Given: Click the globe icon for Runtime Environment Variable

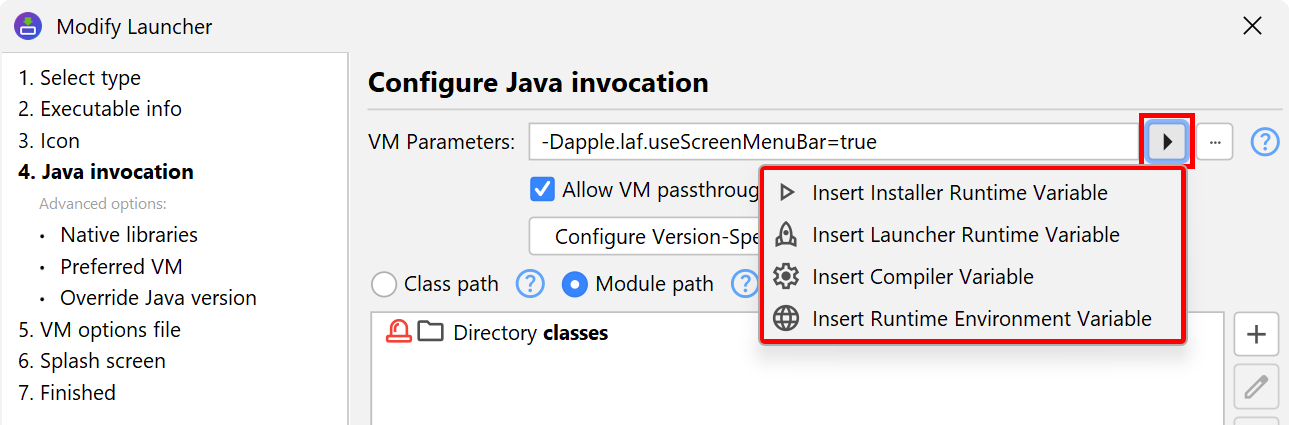Looking at the screenshot, I should [787, 319].
